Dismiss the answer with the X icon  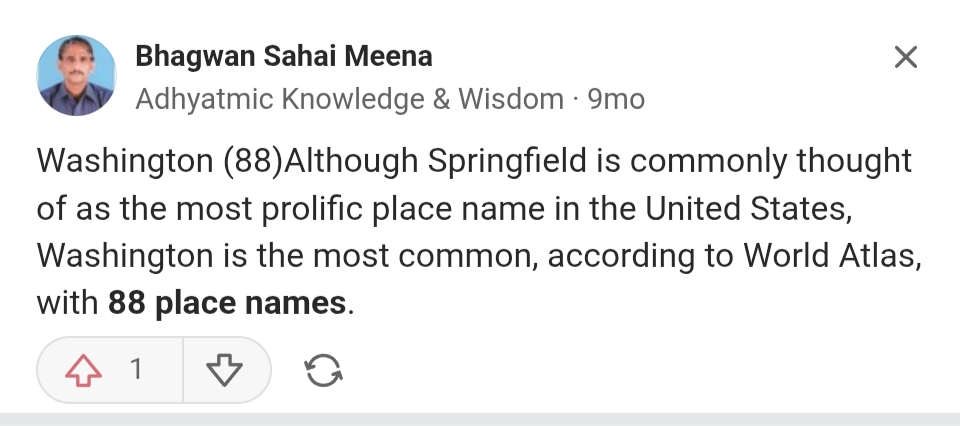tap(905, 57)
